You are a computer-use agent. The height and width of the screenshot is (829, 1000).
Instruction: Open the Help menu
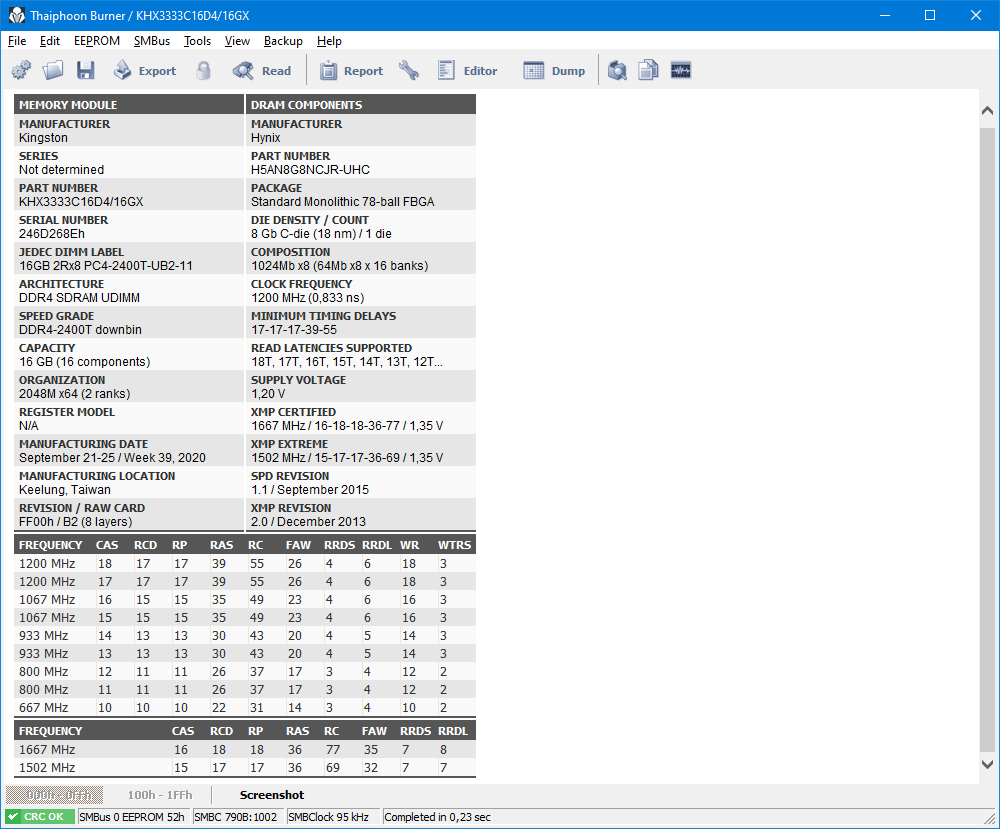[x=329, y=41]
